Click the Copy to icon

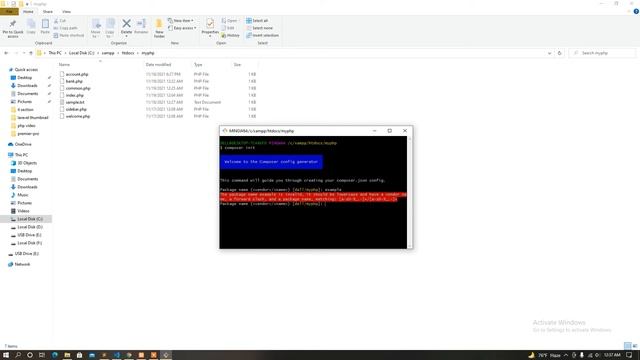(x=110, y=24)
